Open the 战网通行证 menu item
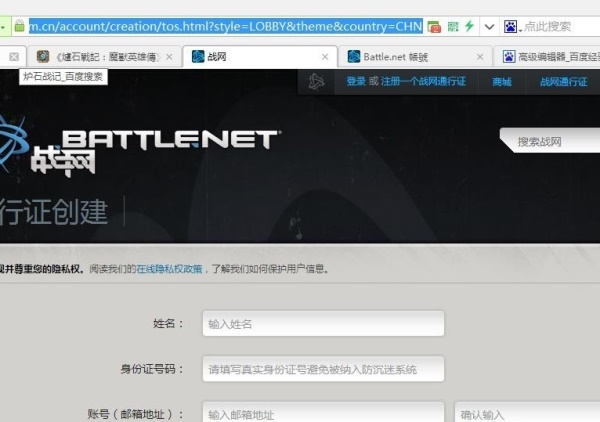This screenshot has width=600, height=422. click(x=562, y=81)
